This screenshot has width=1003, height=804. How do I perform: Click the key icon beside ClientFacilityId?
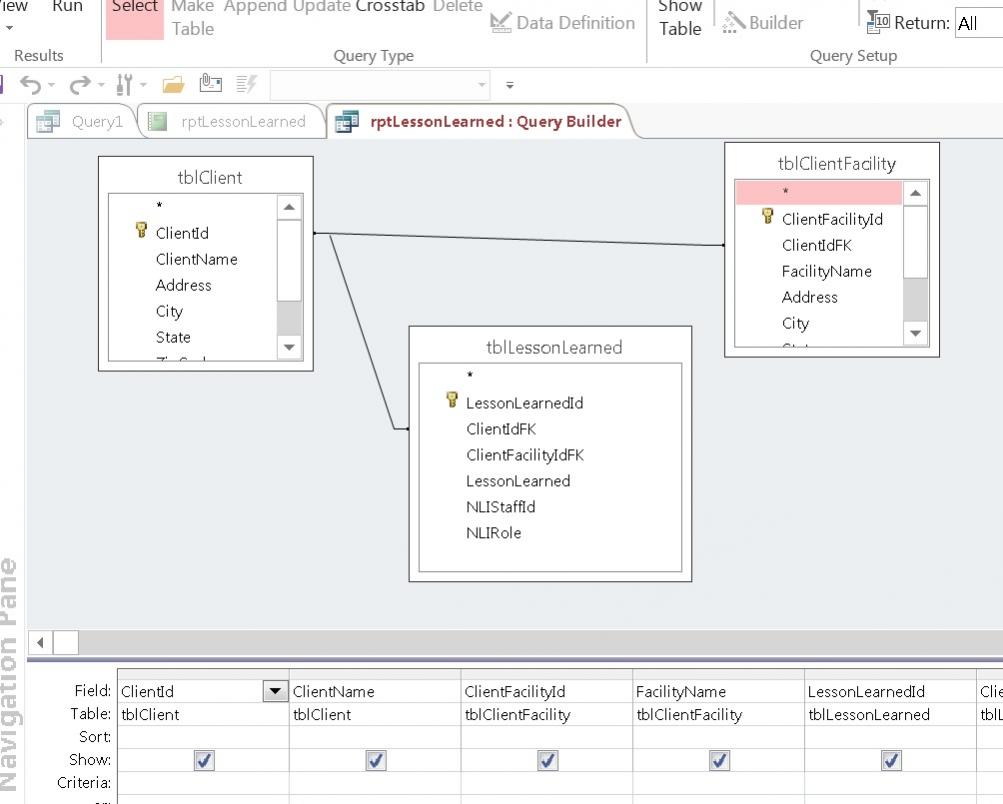pos(768,216)
